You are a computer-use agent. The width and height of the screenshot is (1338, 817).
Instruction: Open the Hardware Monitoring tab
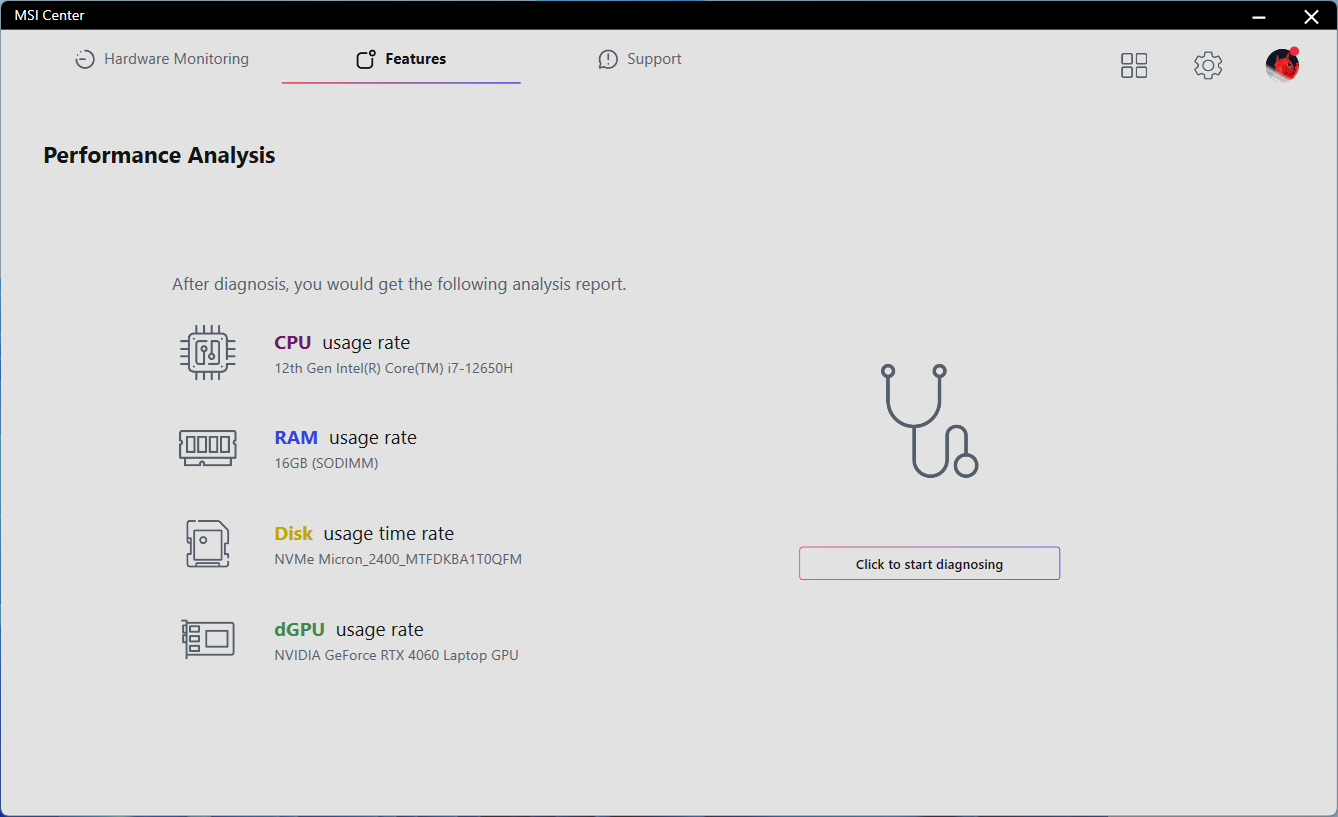point(162,59)
